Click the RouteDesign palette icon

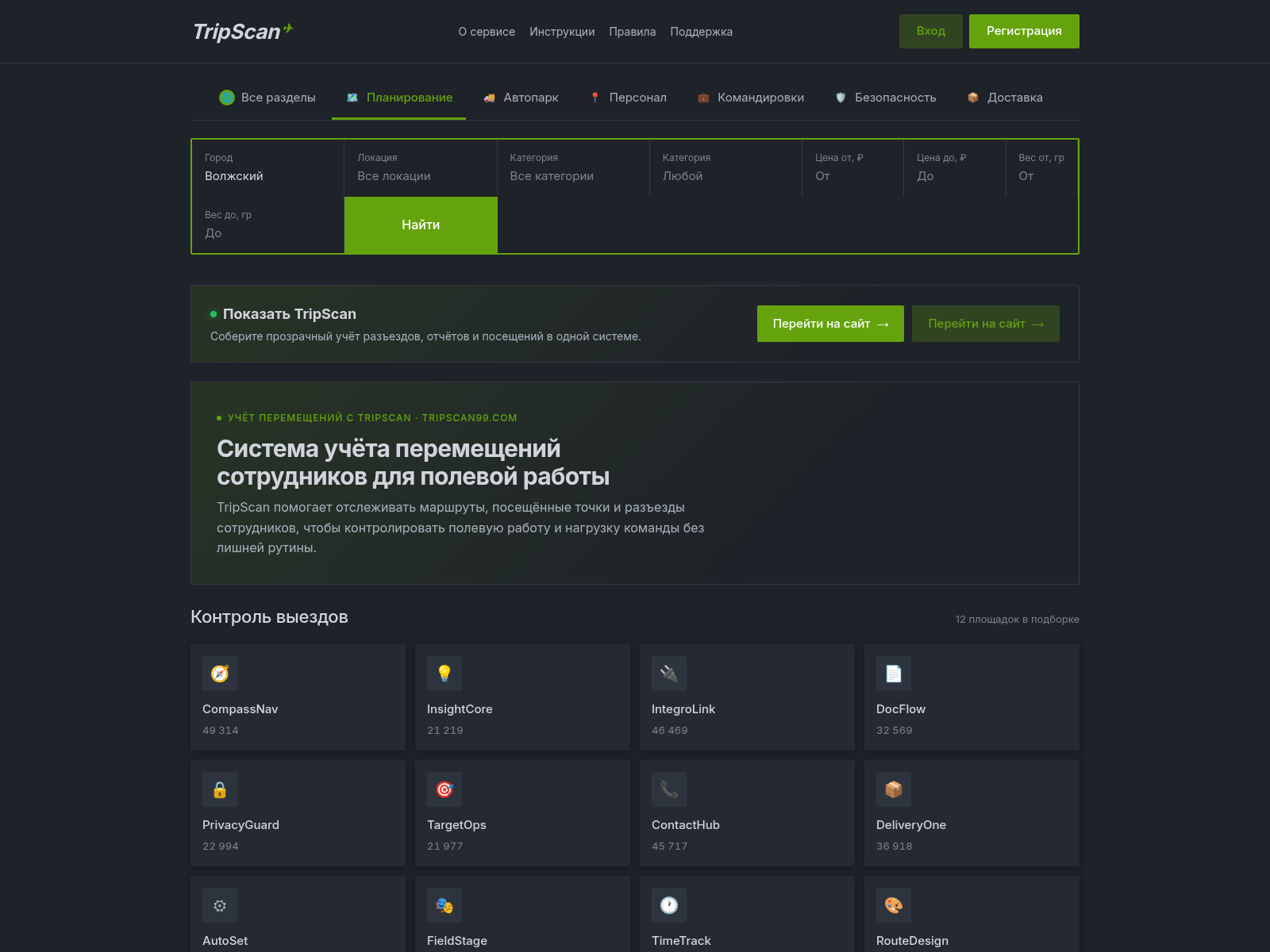[894, 905]
